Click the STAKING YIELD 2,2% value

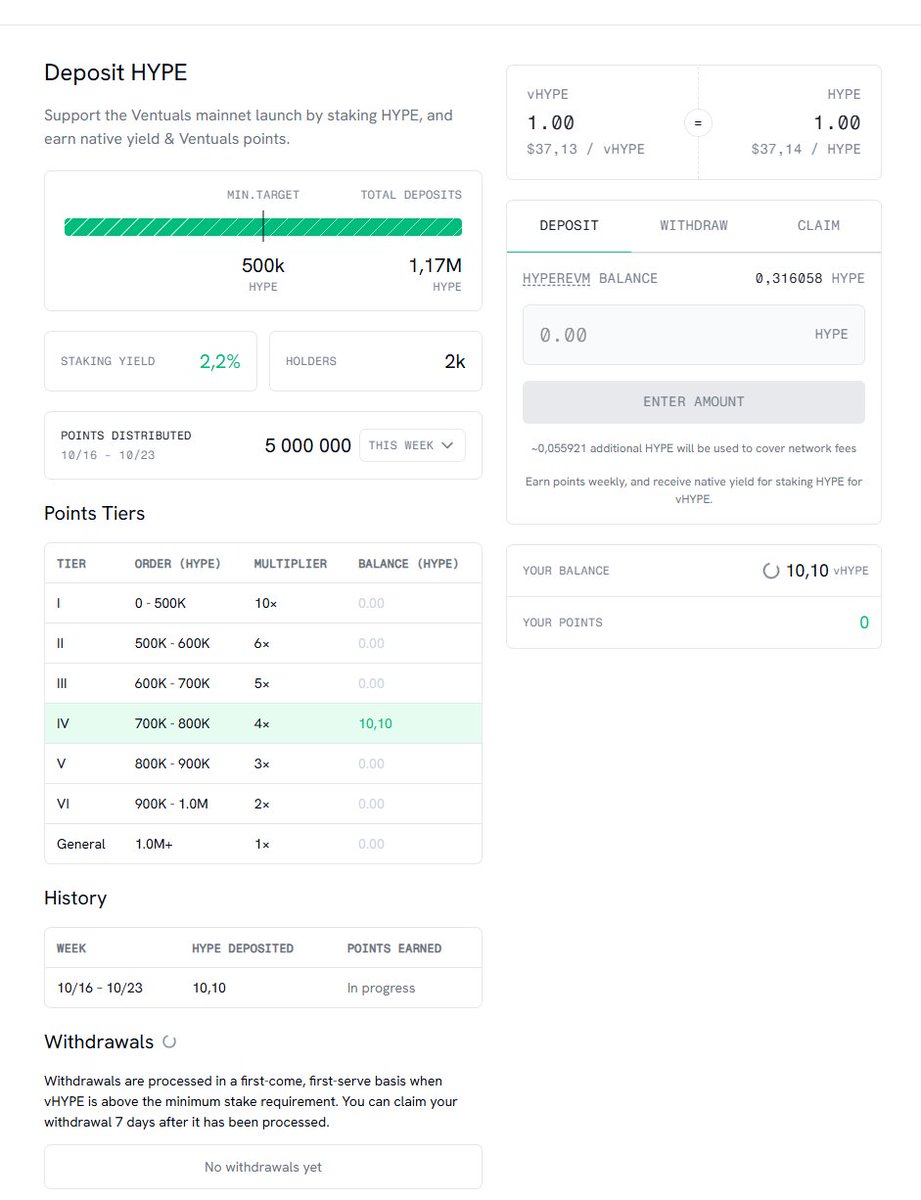(220, 362)
